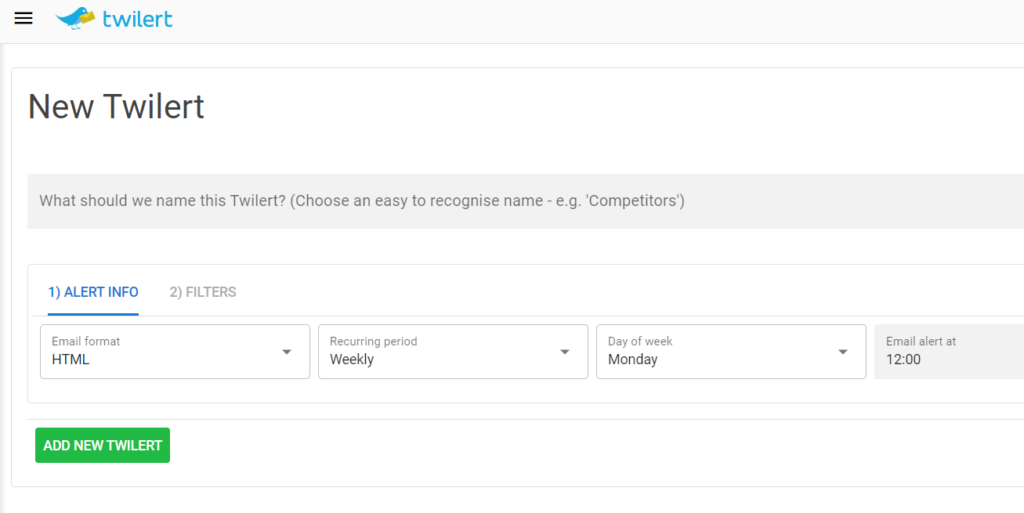Open Email format via the HTML value

71,360
